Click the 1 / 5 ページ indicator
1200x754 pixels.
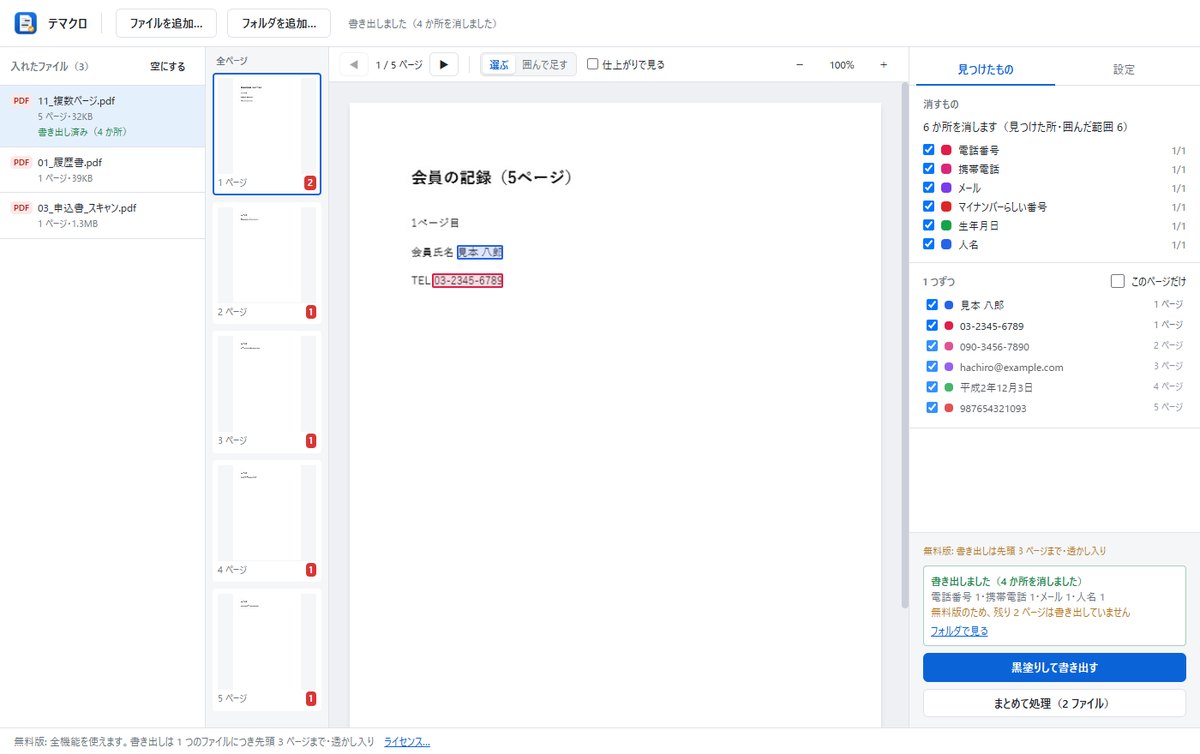tap(399, 65)
